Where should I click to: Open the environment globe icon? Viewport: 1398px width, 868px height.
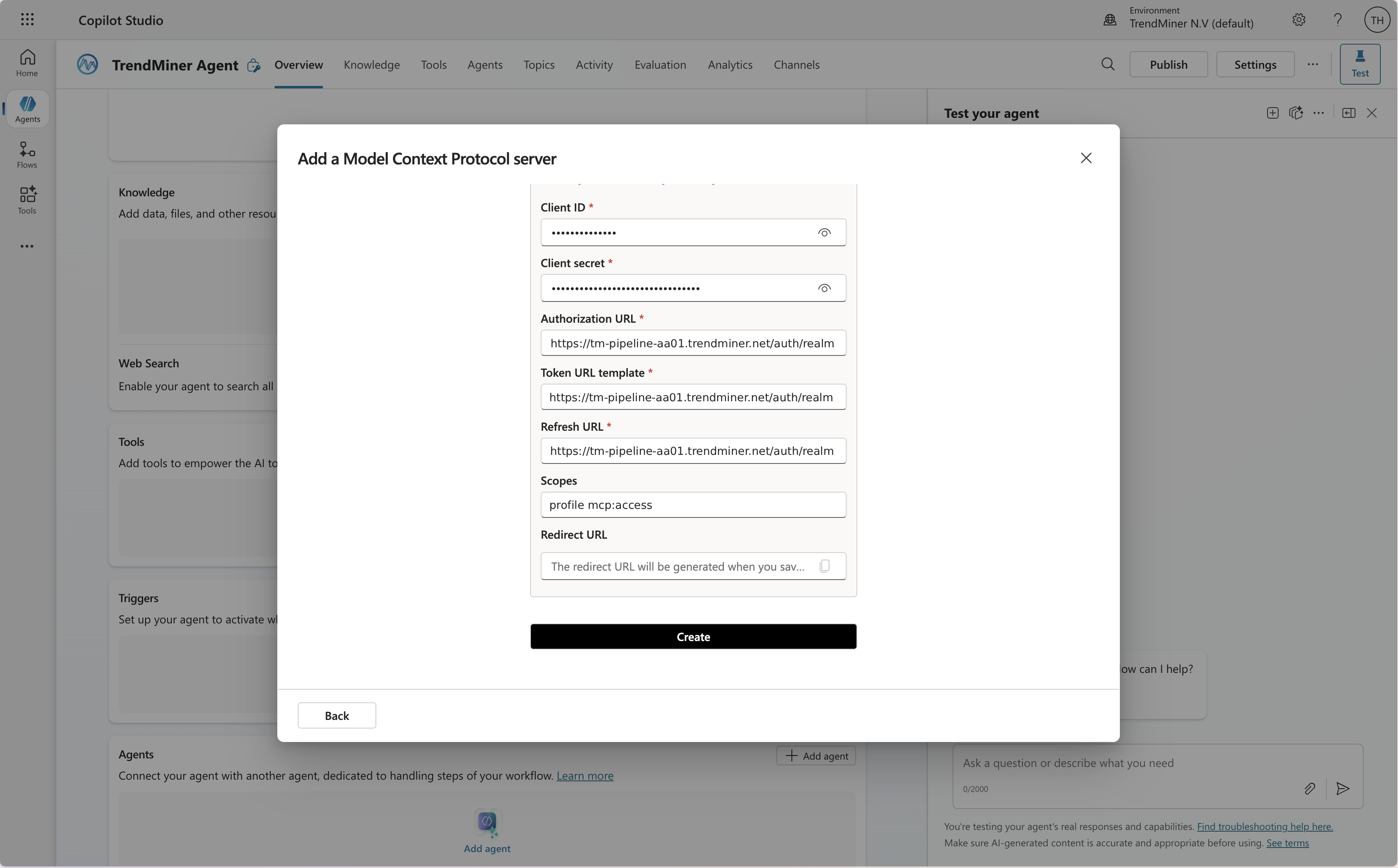[1110, 20]
